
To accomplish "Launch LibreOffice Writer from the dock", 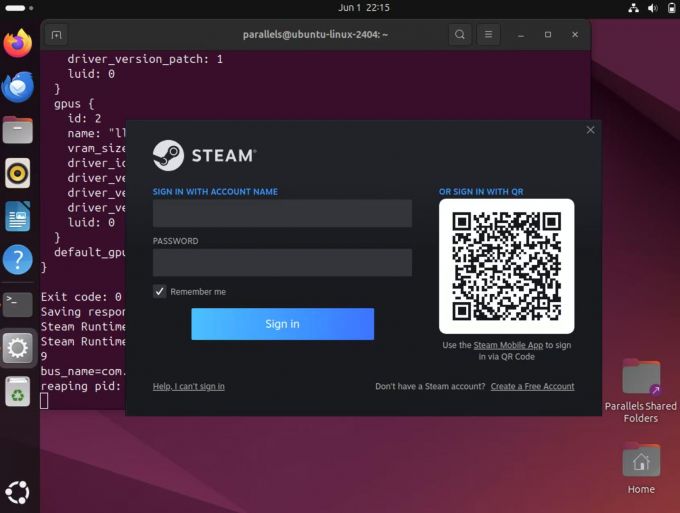I will point(18,216).
